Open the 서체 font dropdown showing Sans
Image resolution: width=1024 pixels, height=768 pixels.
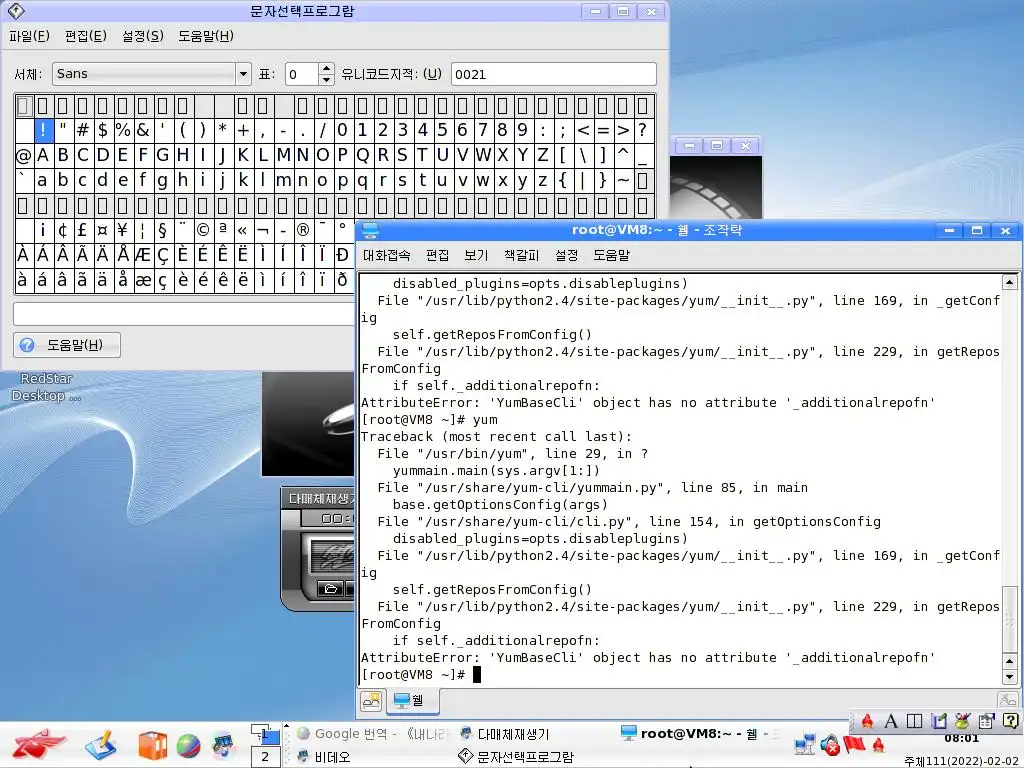(152, 74)
